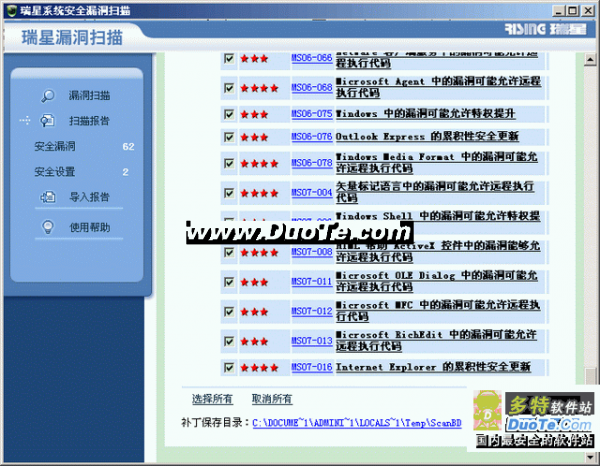Click the Microsoft MFC vulnerability description

point(438,311)
